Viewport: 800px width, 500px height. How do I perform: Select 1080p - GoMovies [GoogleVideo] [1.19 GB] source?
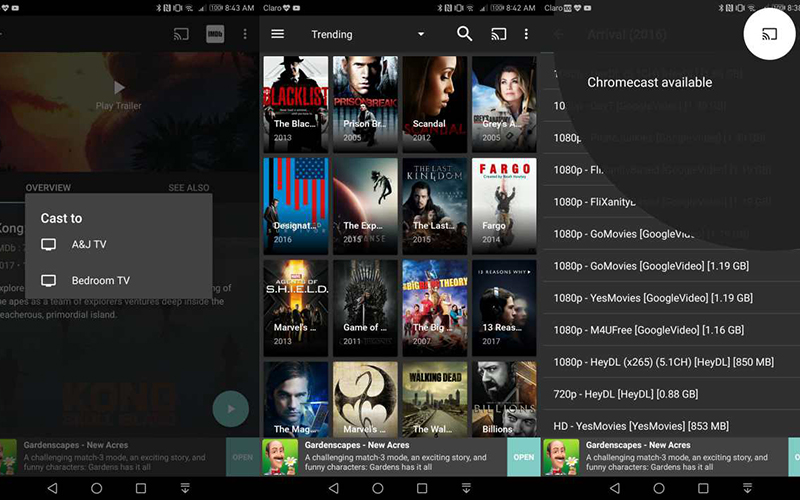[671, 266]
